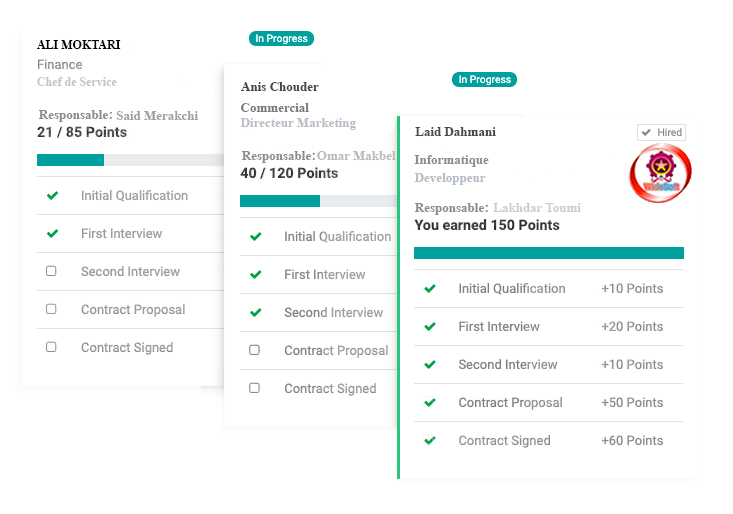This screenshot has width=733, height=514.
Task: Tick Ali Moktari's Contract Signed checkbox
Action: tap(51, 347)
